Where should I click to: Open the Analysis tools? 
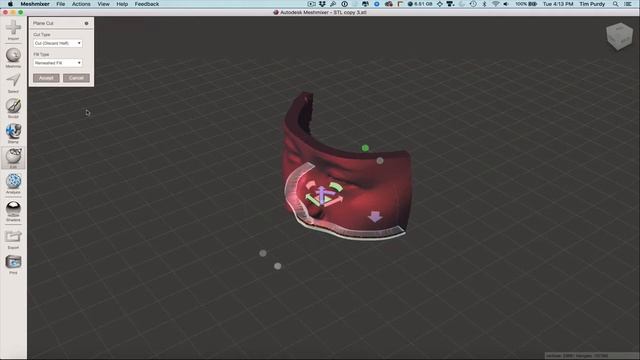13,183
